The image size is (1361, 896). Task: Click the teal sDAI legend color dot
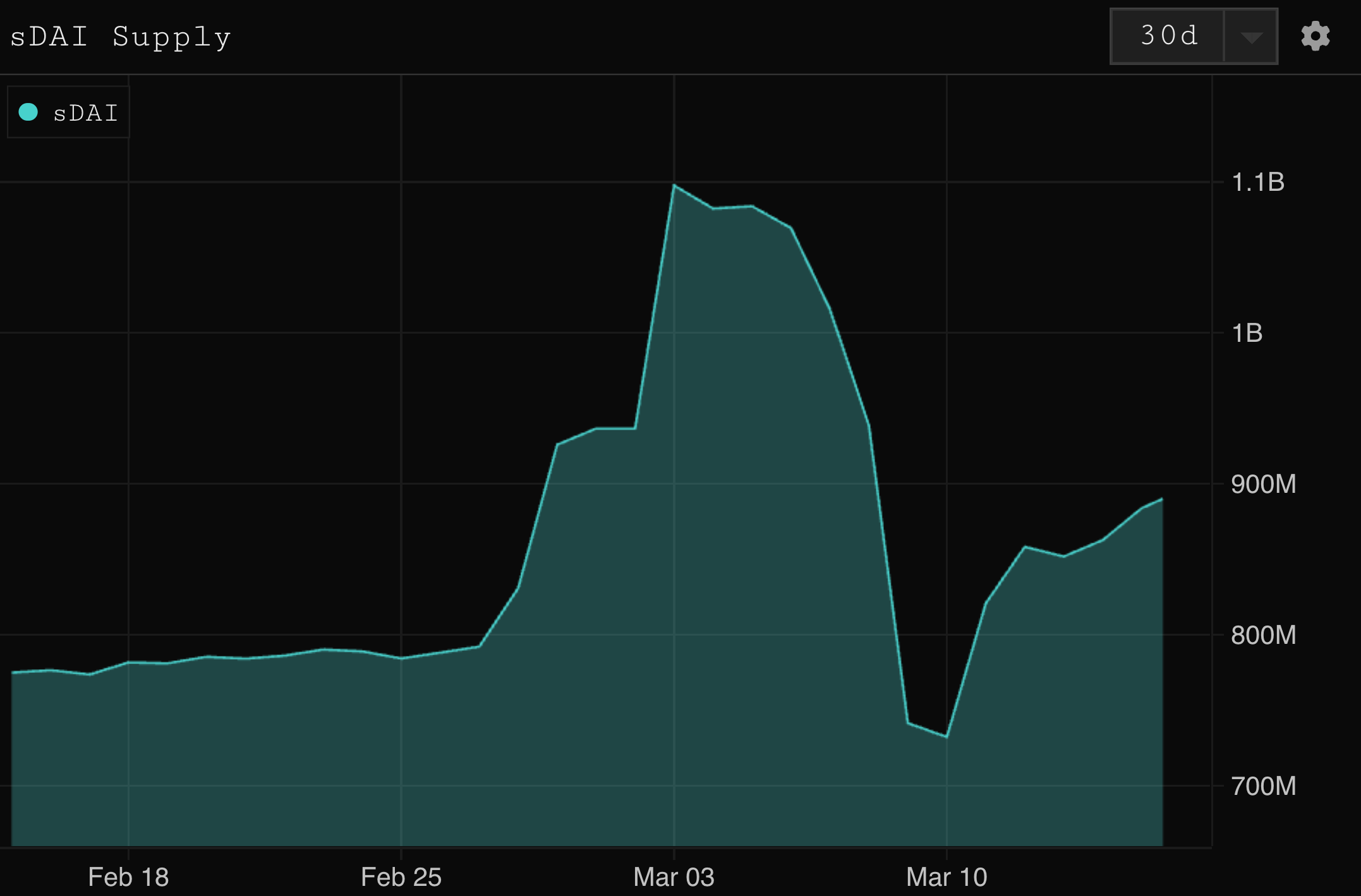pos(28,112)
